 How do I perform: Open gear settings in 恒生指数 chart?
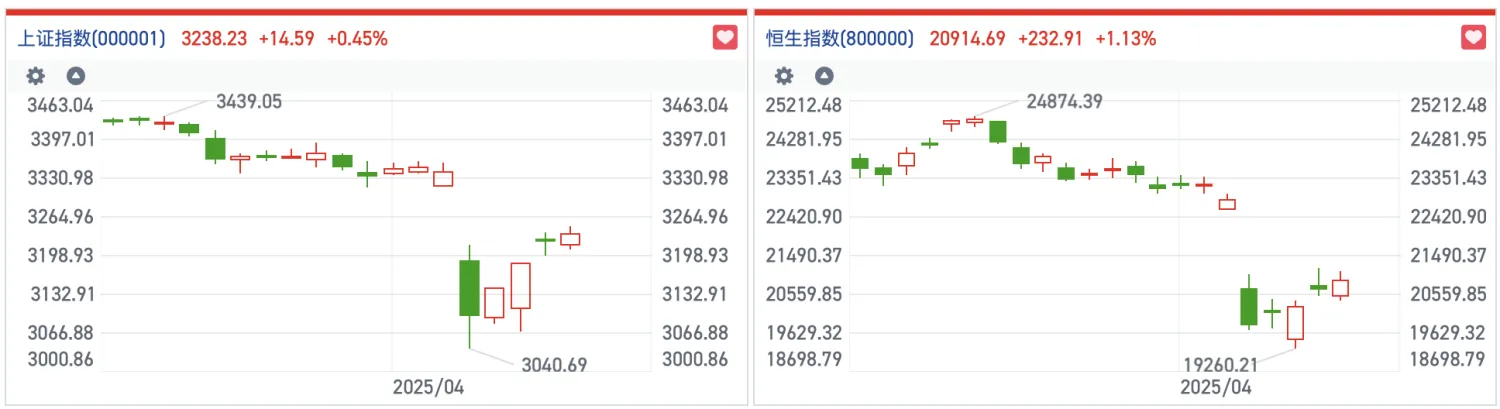(784, 76)
